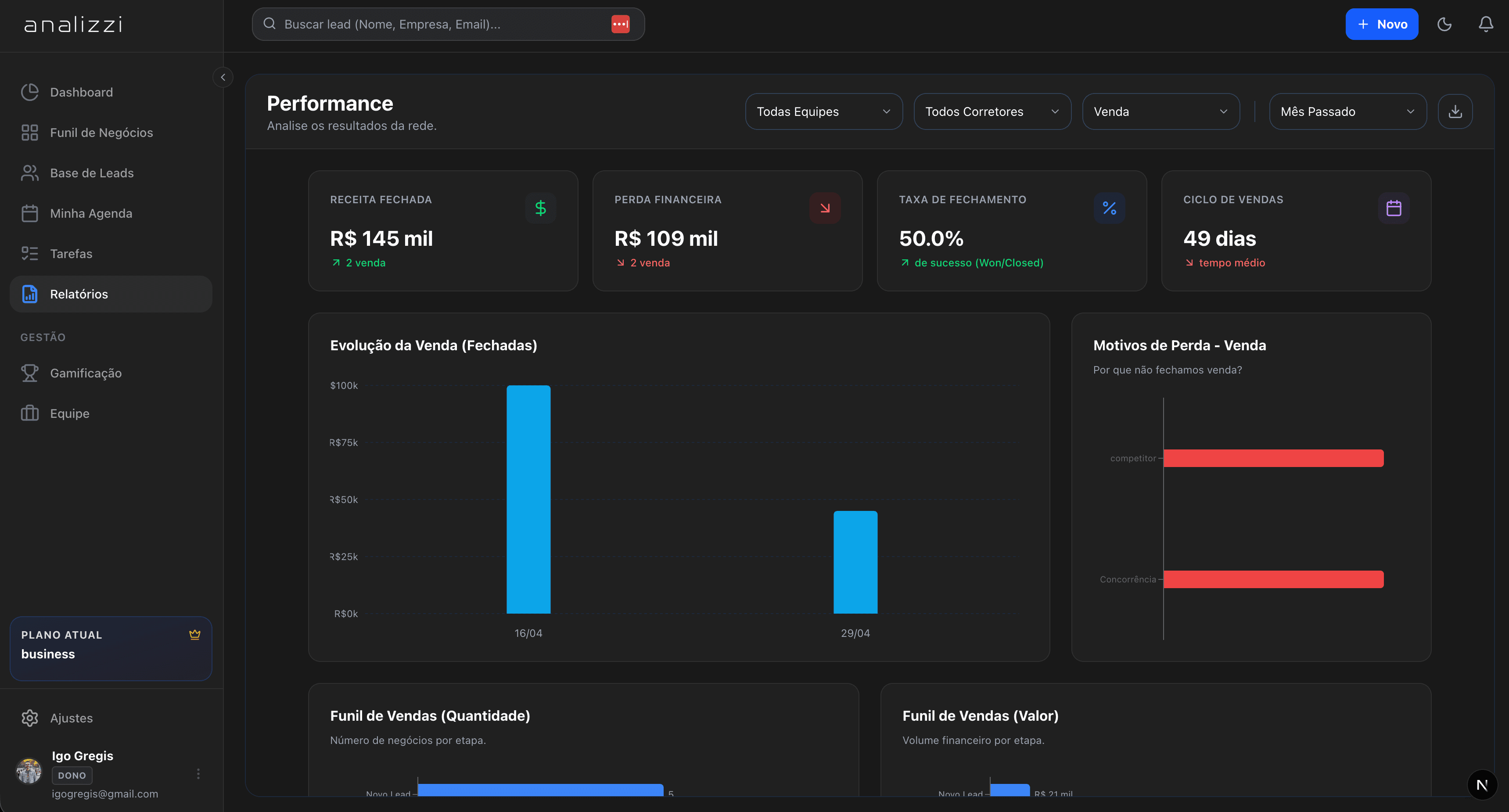Click '2 venda' under Receita Fechada
Viewport: 1509px width, 812px height.
coord(366,262)
